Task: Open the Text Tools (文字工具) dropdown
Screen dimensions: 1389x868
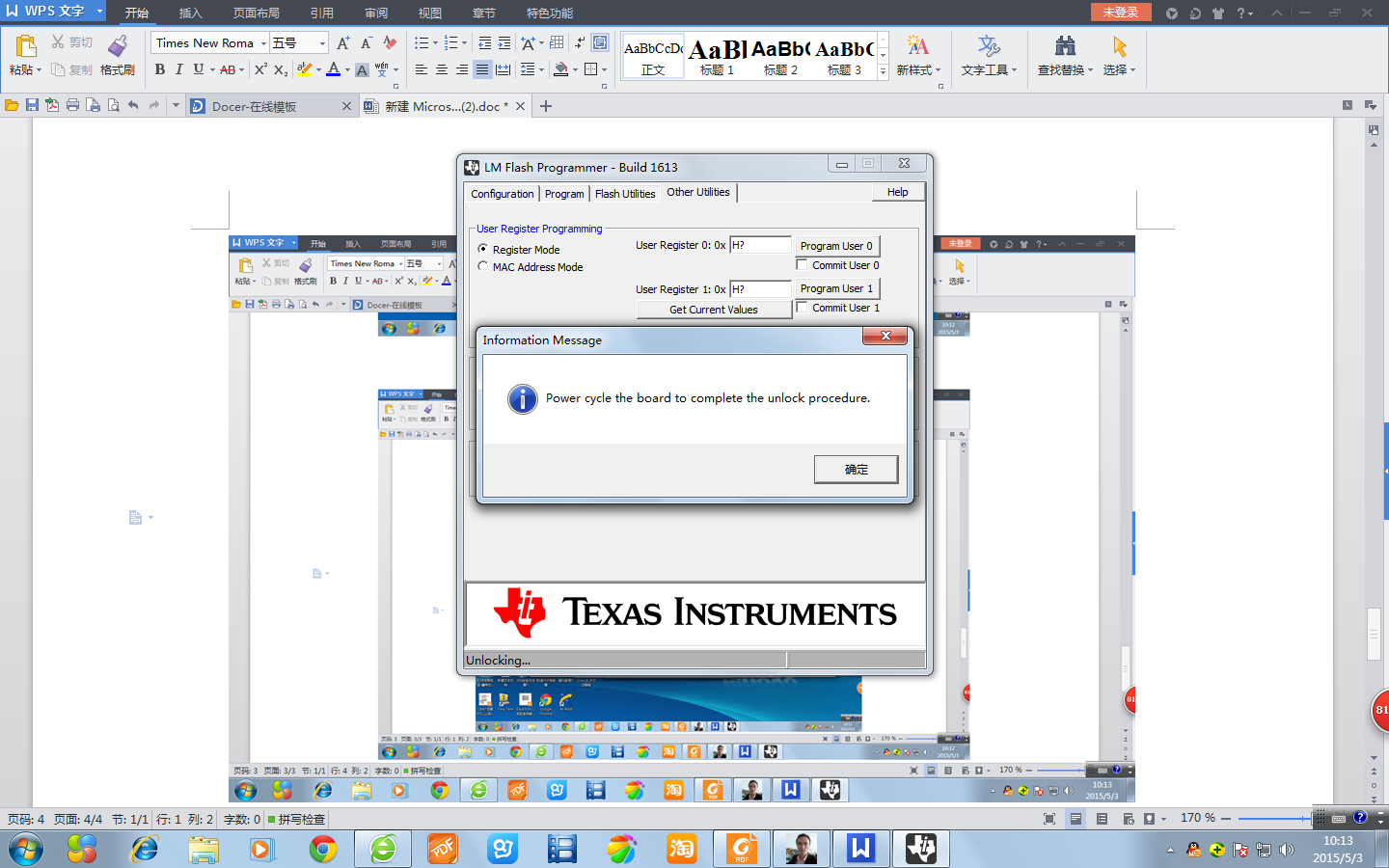Action: click(x=989, y=69)
